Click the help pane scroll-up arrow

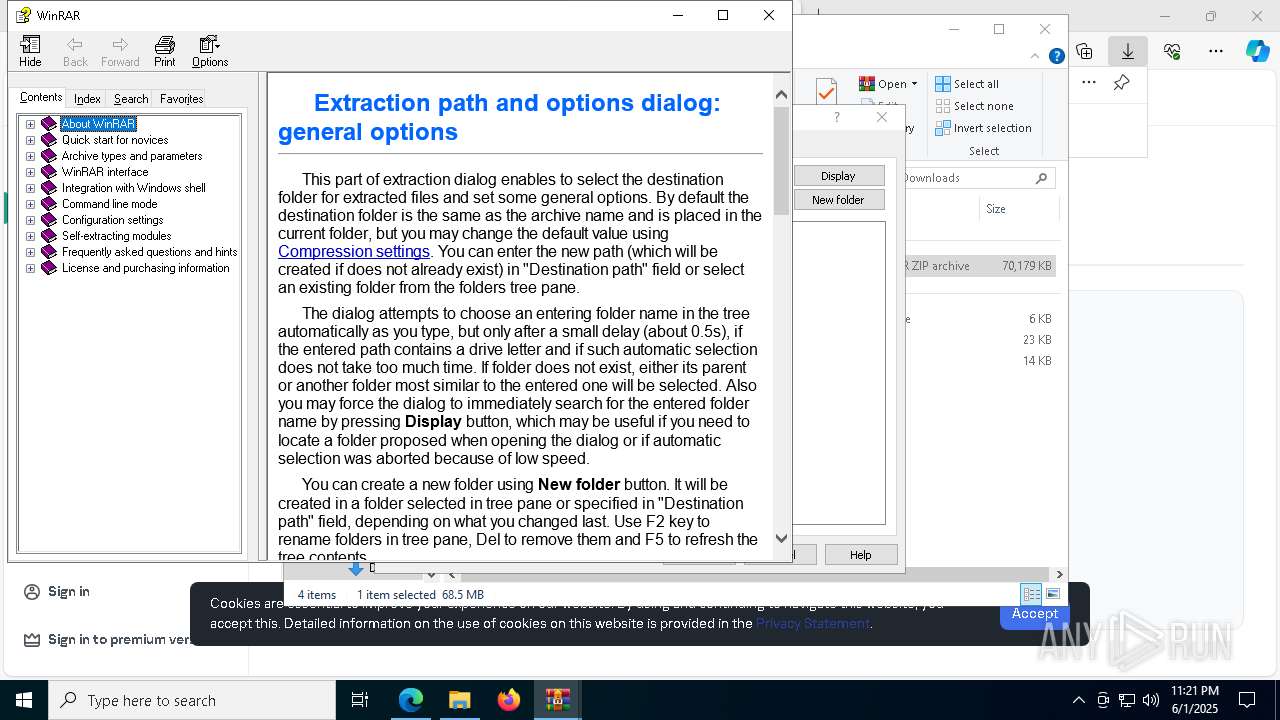coord(781,95)
